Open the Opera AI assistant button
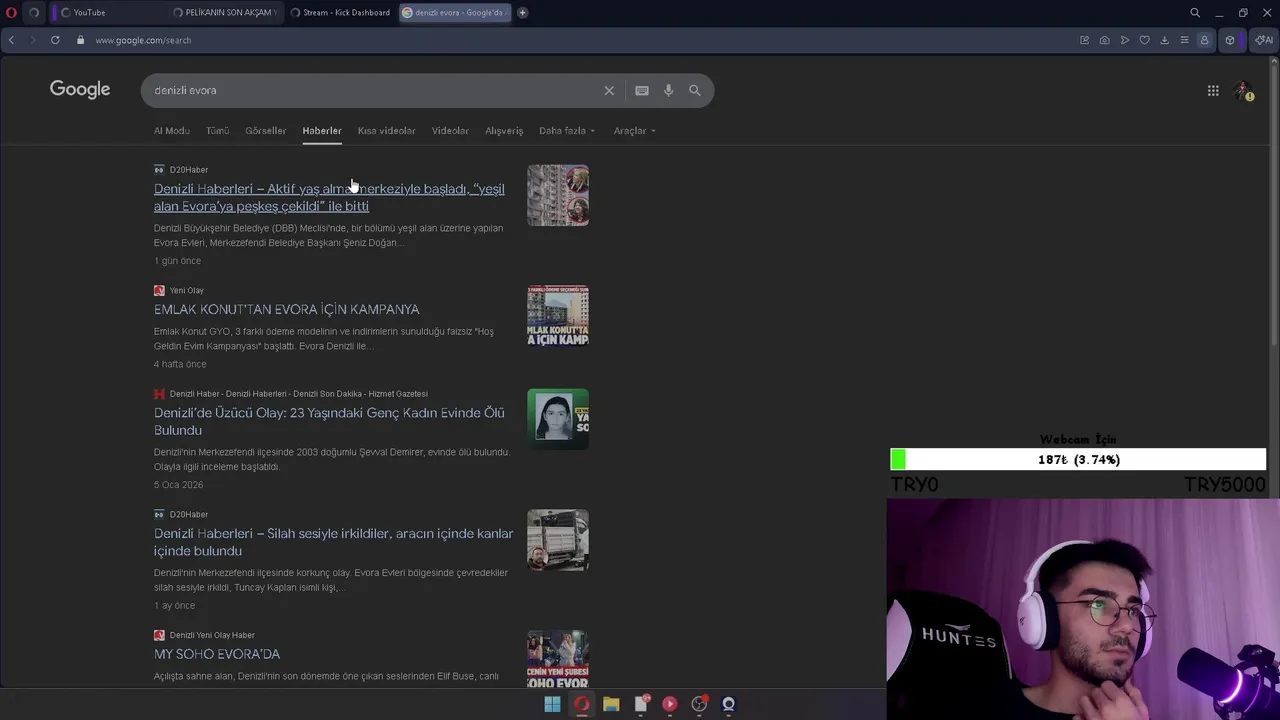1280x720 pixels. (x=1263, y=40)
